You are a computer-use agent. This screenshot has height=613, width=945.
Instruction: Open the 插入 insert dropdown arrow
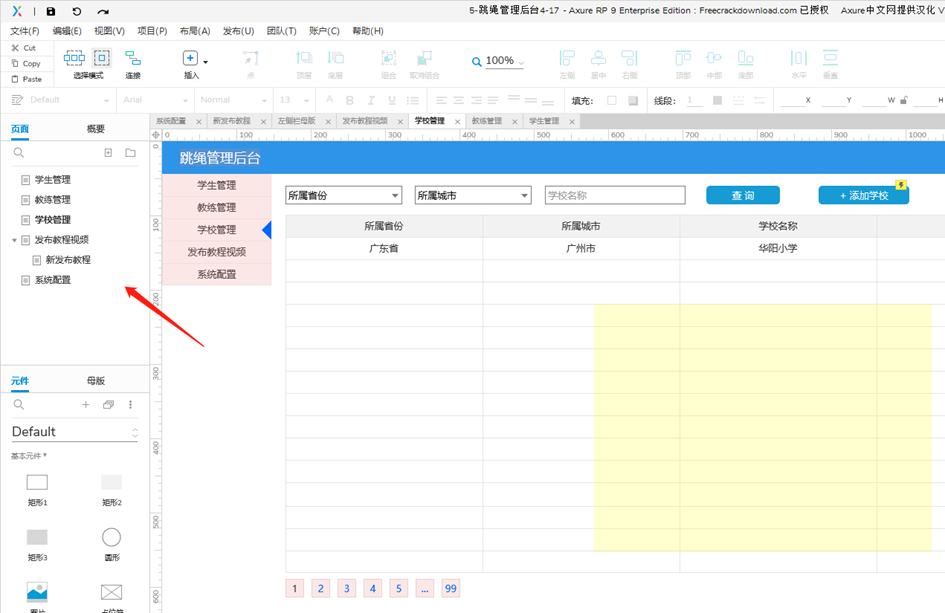tap(206, 61)
